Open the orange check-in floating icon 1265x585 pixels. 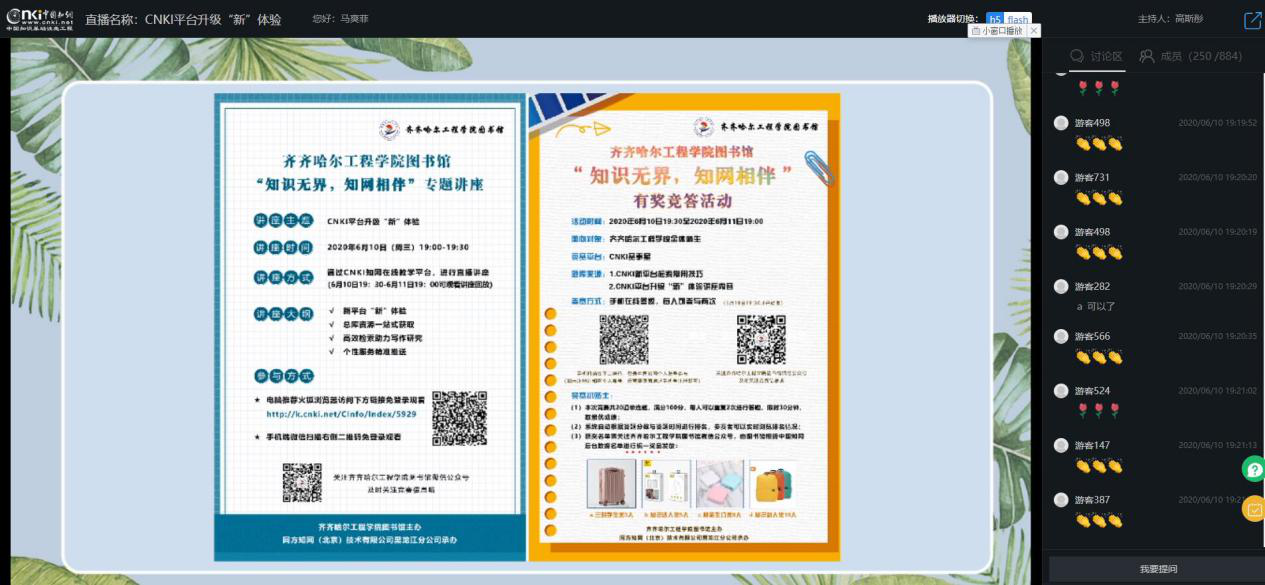pos(1254,509)
